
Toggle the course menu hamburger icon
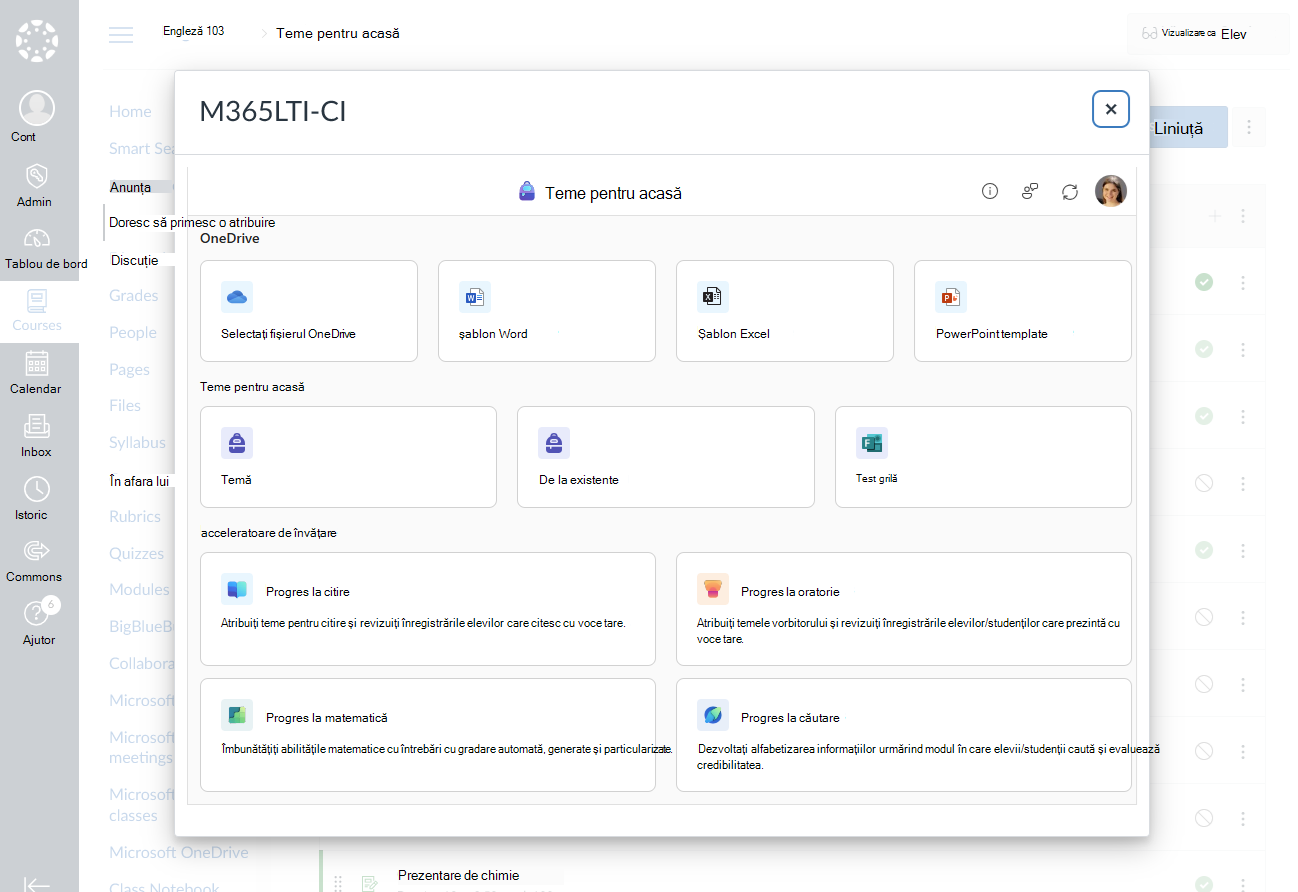click(121, 33)
